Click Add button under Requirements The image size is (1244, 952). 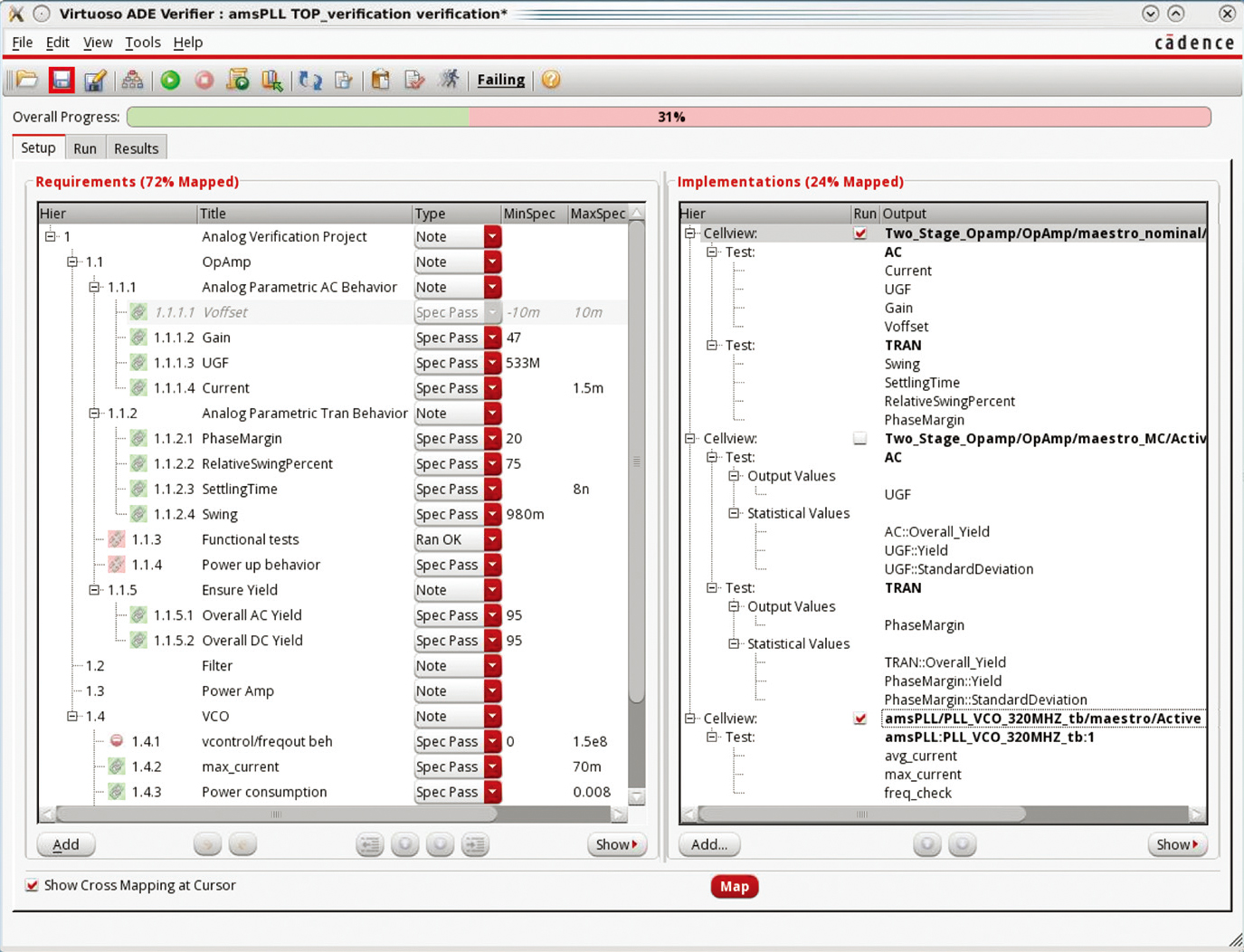(x=66, y=844)
